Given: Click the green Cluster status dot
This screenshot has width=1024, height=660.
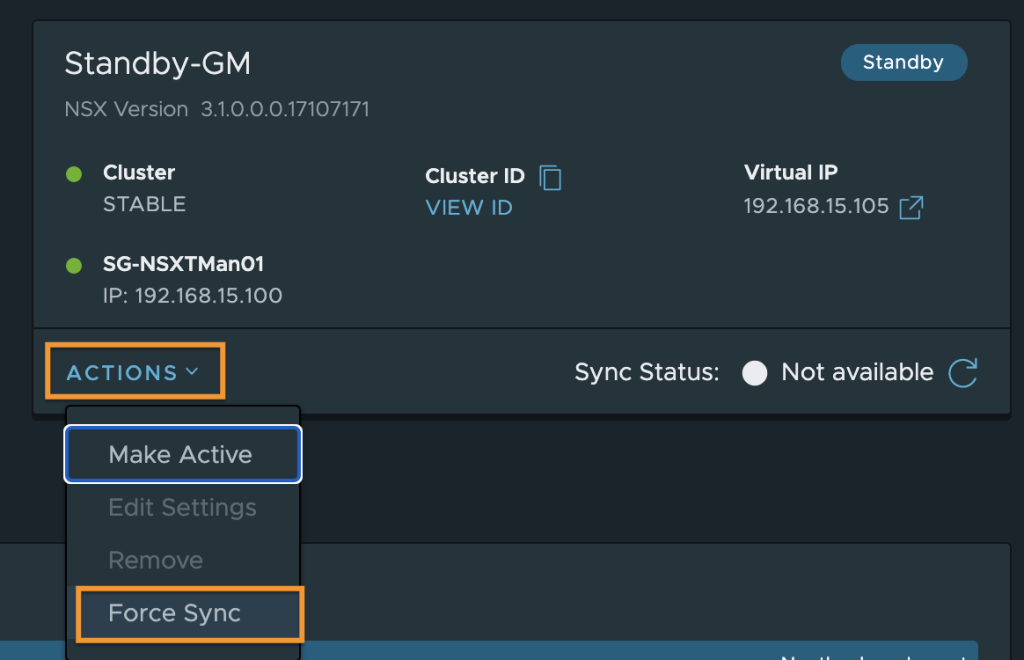Looking at the screenshot, I should [x=74, y=174].
